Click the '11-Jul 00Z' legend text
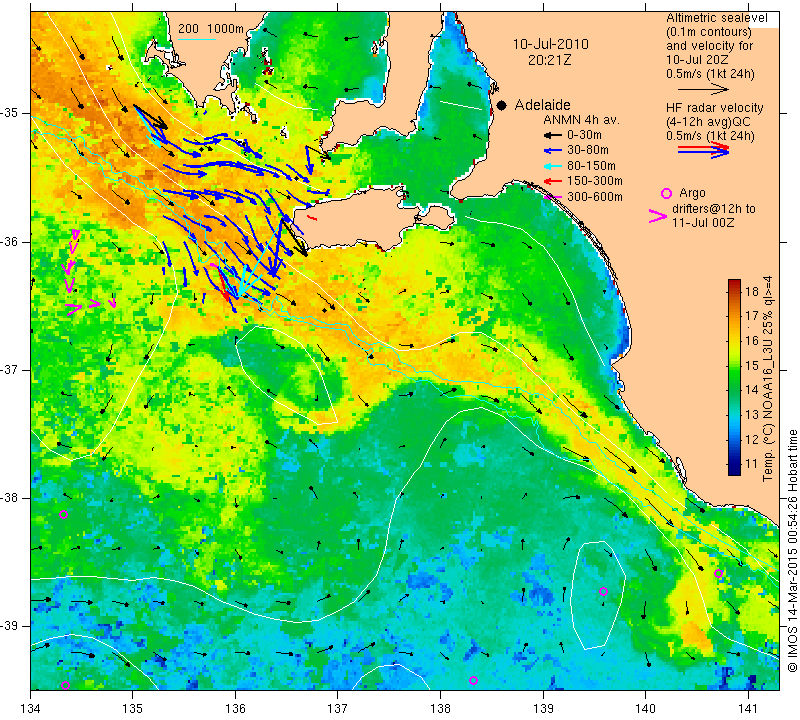The height and width of the screenshot is (720, 800). tap(703, 223)
